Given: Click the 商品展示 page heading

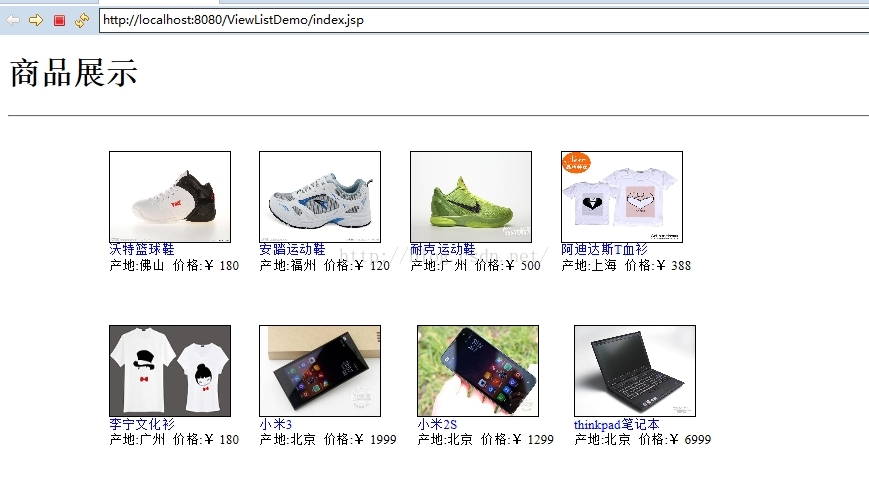Looking at the screenshot, I should (x=74, y=73).
